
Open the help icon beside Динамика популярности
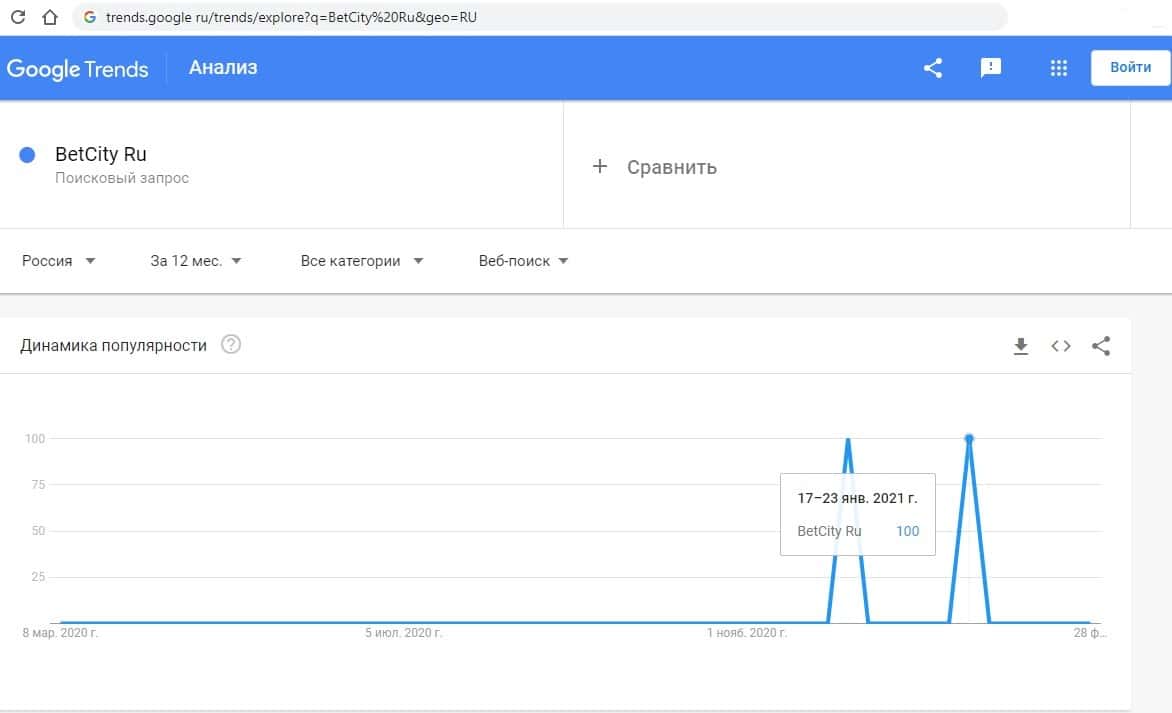(x=231, y=345)
